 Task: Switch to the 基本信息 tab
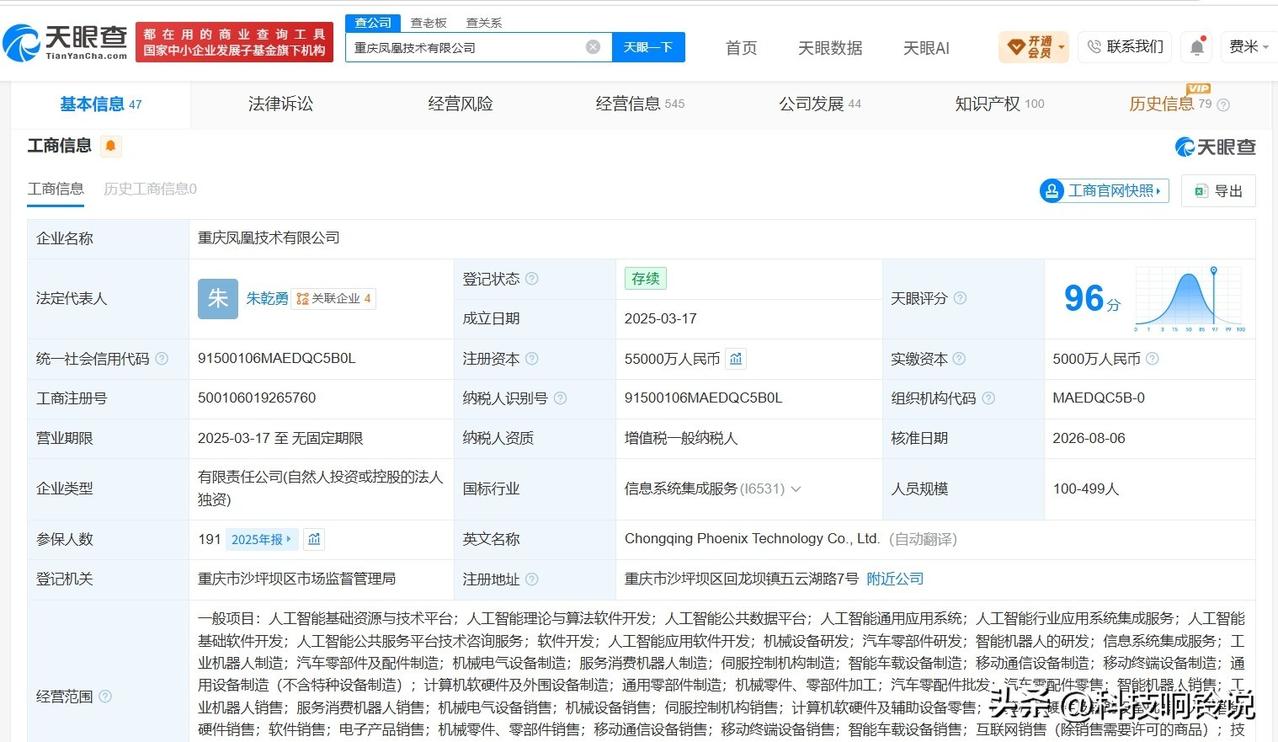[x=100, y=104]
